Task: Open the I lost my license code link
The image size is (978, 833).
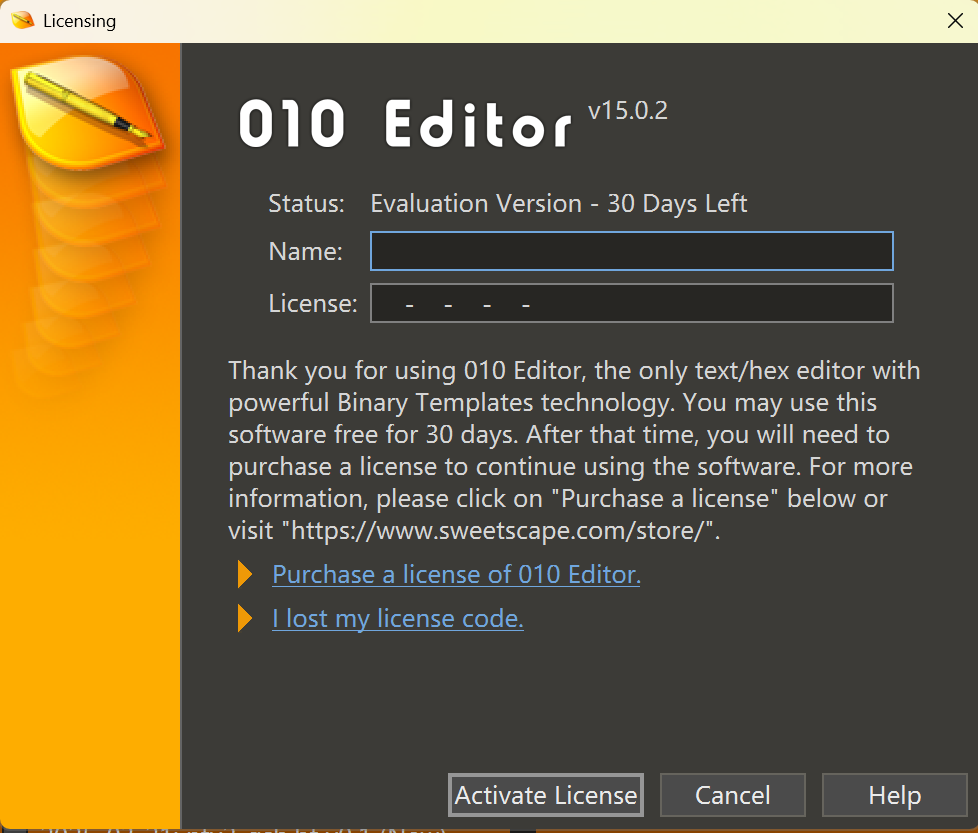Action: pyautogui.click(x=398, y=619)
